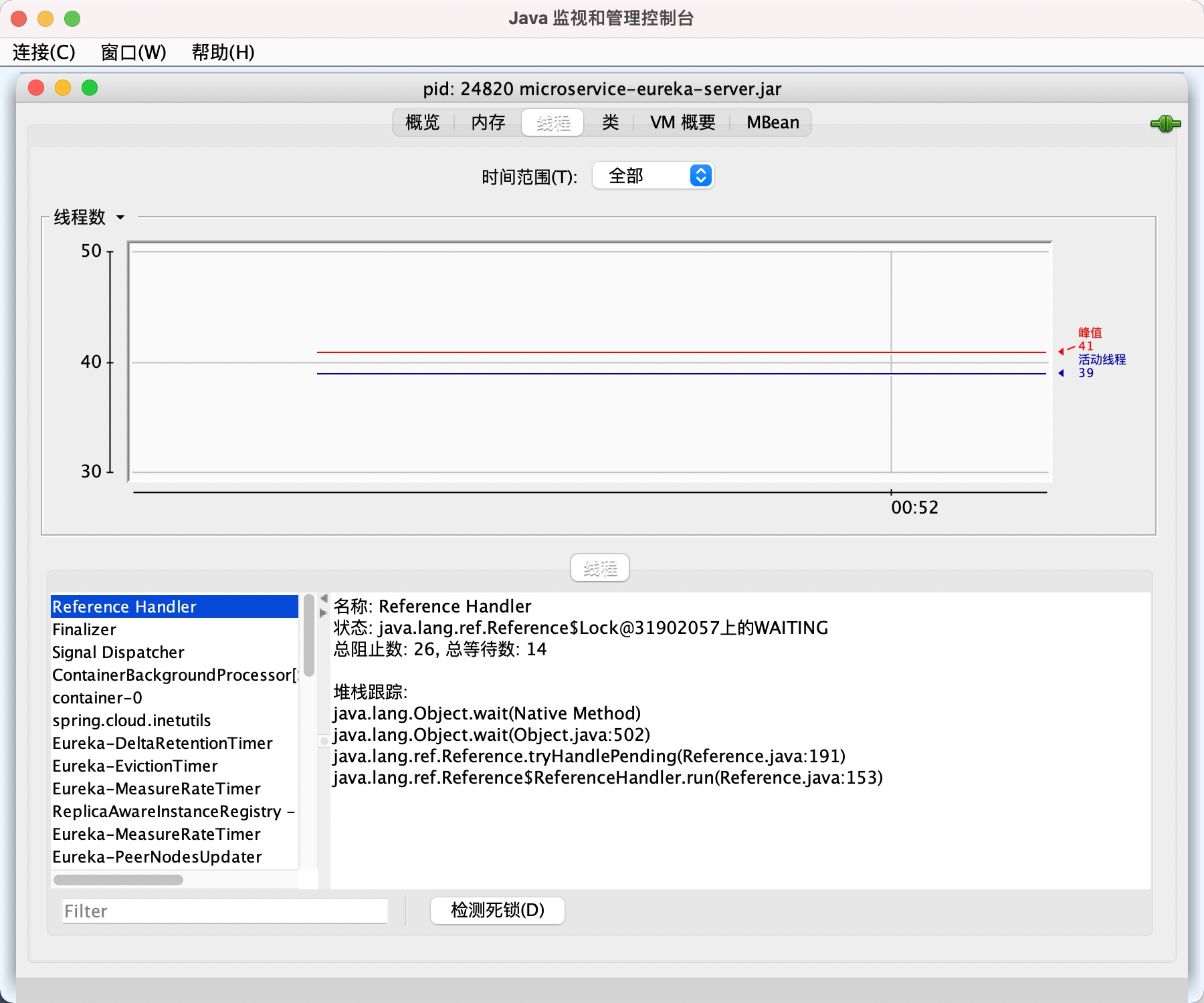Select the Signal Dispatcher thread
The height and width of the screenshot is (1003, 1204).
tap(175, 652)
